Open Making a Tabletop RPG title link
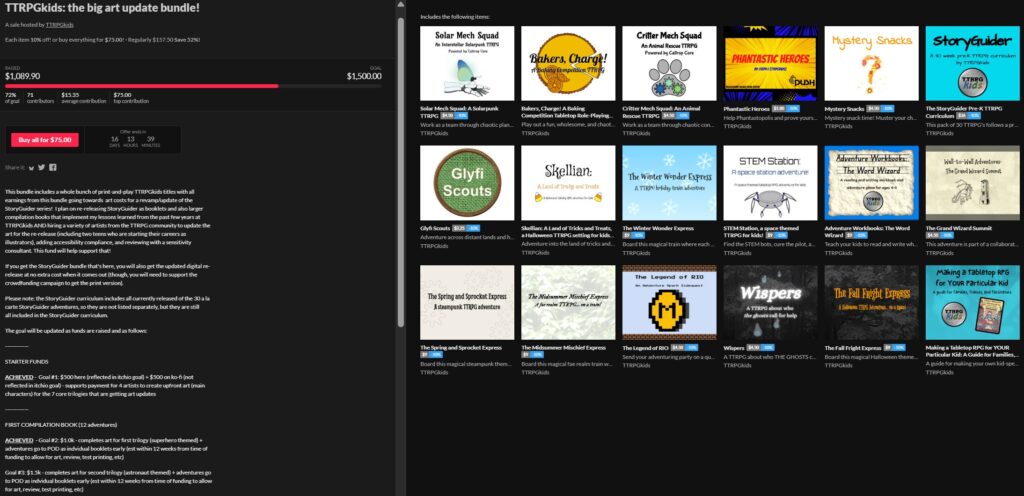This screenshot has height=496, width=1024. pos(972,351)
